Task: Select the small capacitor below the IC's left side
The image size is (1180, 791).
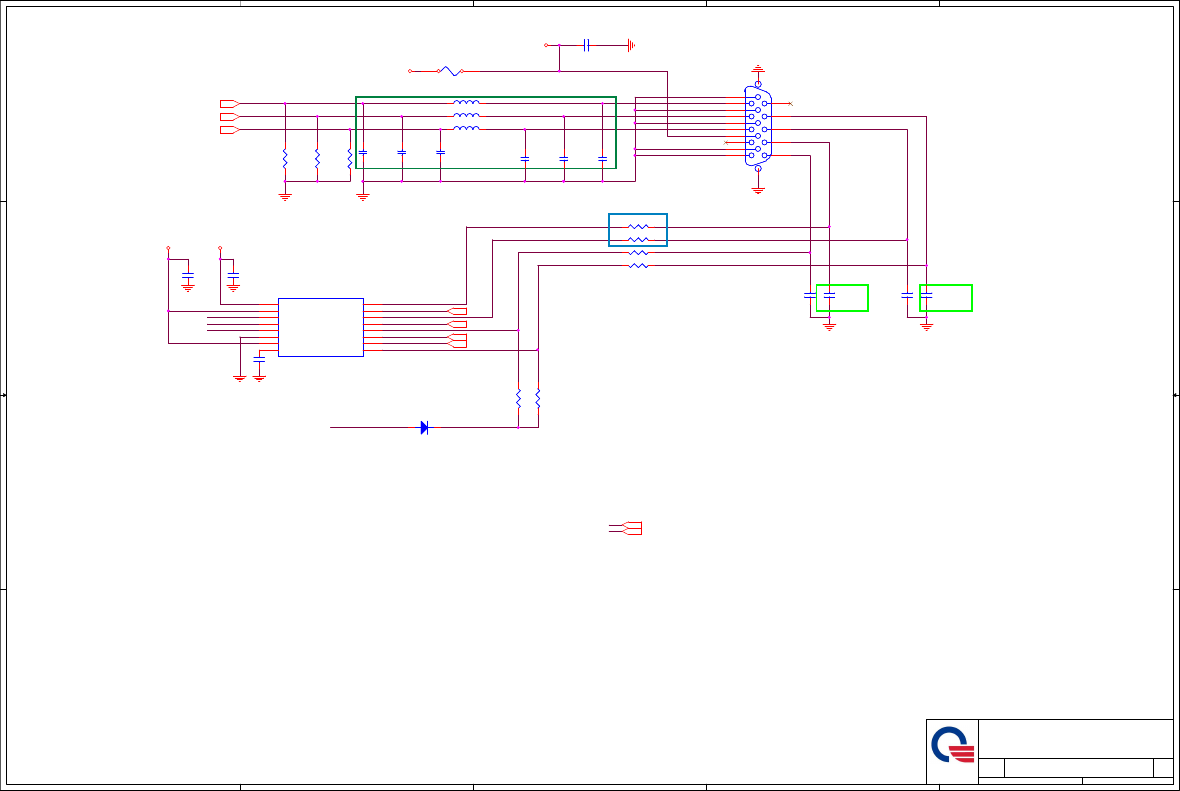Action: click(x=259, y=360)
